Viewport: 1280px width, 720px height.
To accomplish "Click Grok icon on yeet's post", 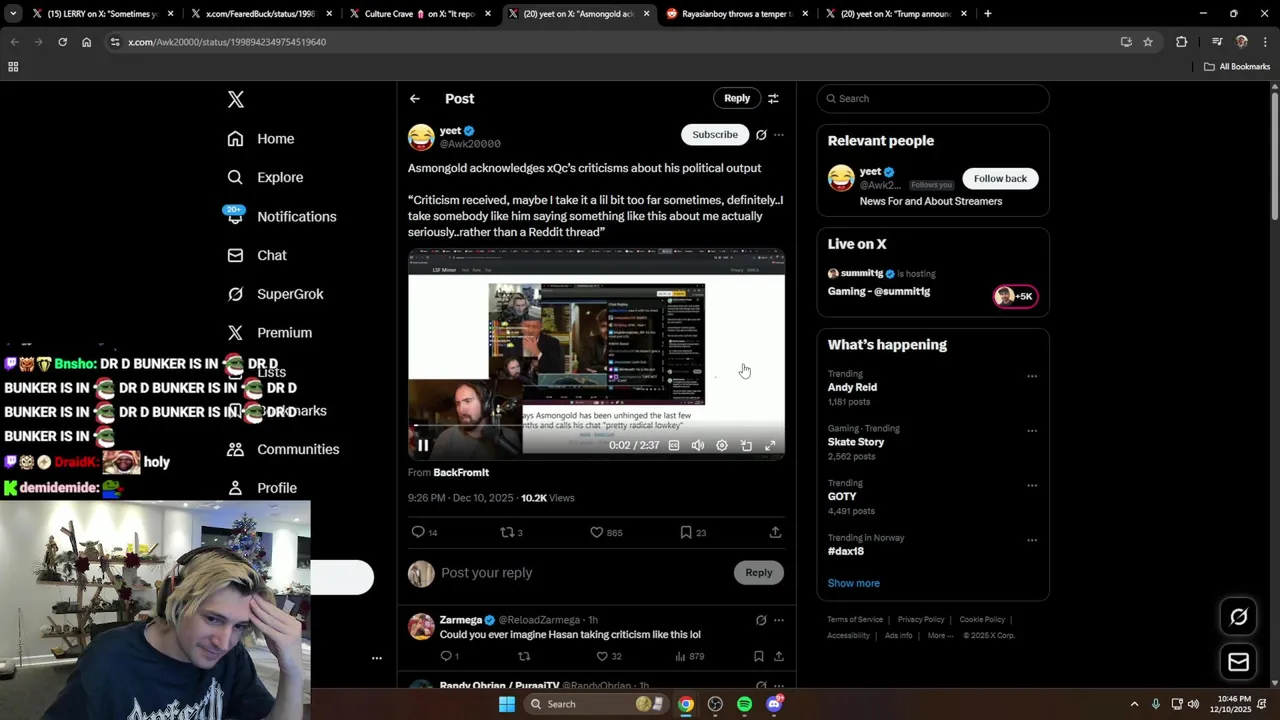I will tap(761, 134).
